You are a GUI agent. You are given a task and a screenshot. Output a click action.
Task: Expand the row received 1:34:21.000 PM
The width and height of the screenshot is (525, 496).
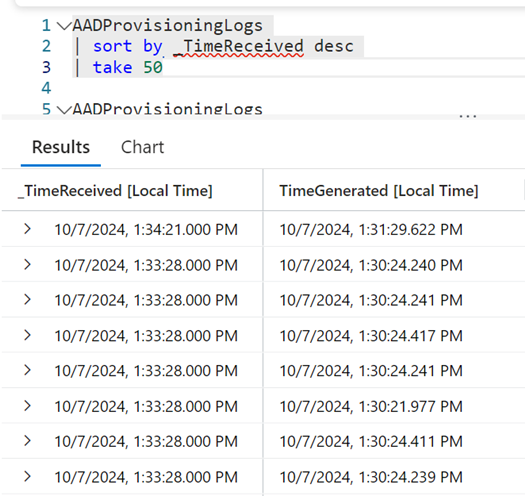[27, 229]
